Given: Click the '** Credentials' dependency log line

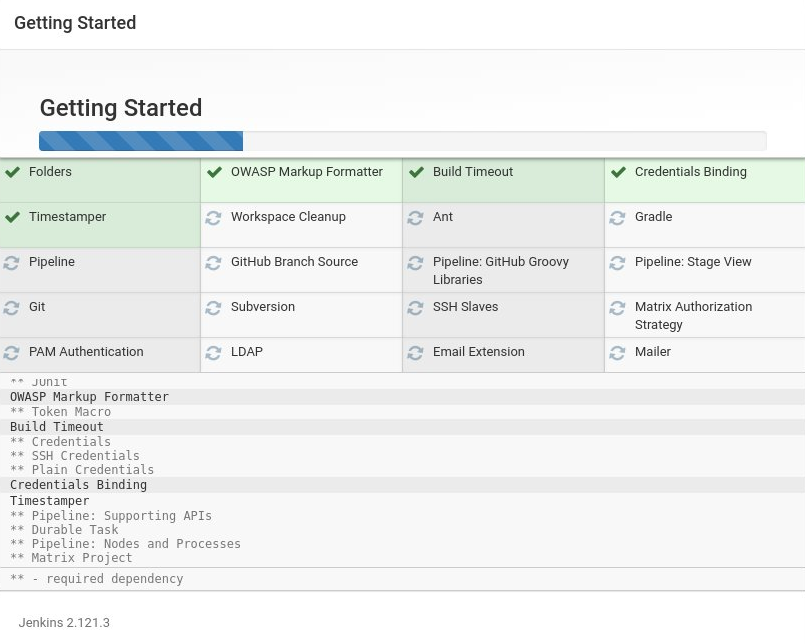Looking at the screenshot, I should [x=61, y=442].
